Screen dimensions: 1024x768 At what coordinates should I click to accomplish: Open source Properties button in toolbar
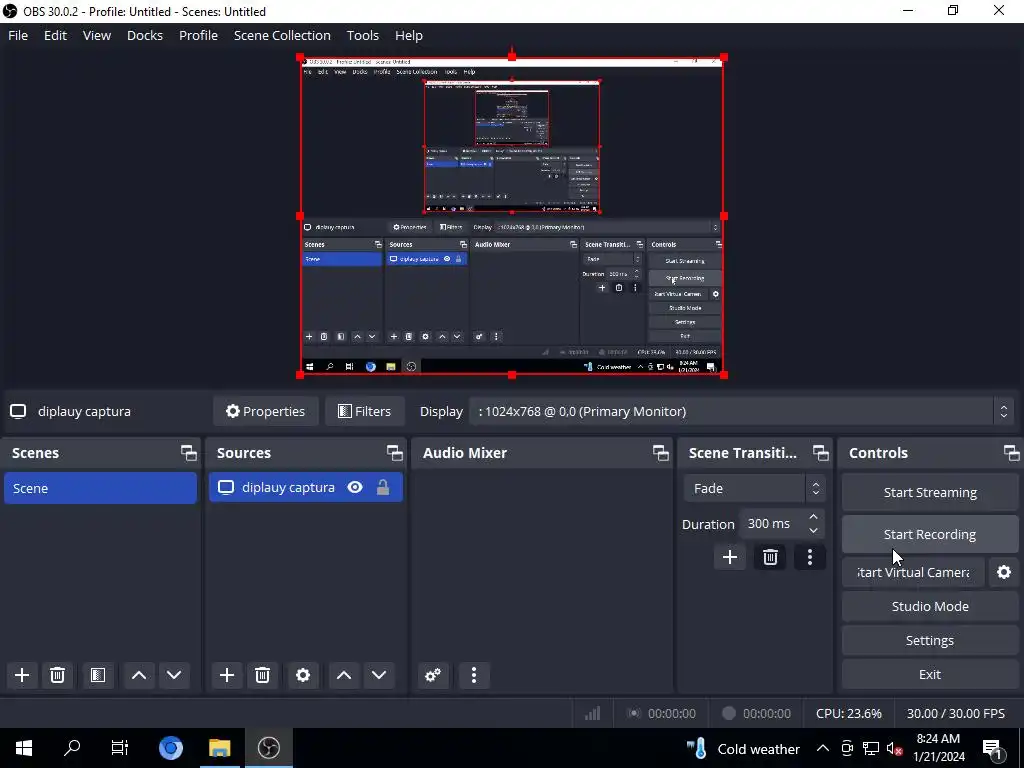tap(266, 411)
